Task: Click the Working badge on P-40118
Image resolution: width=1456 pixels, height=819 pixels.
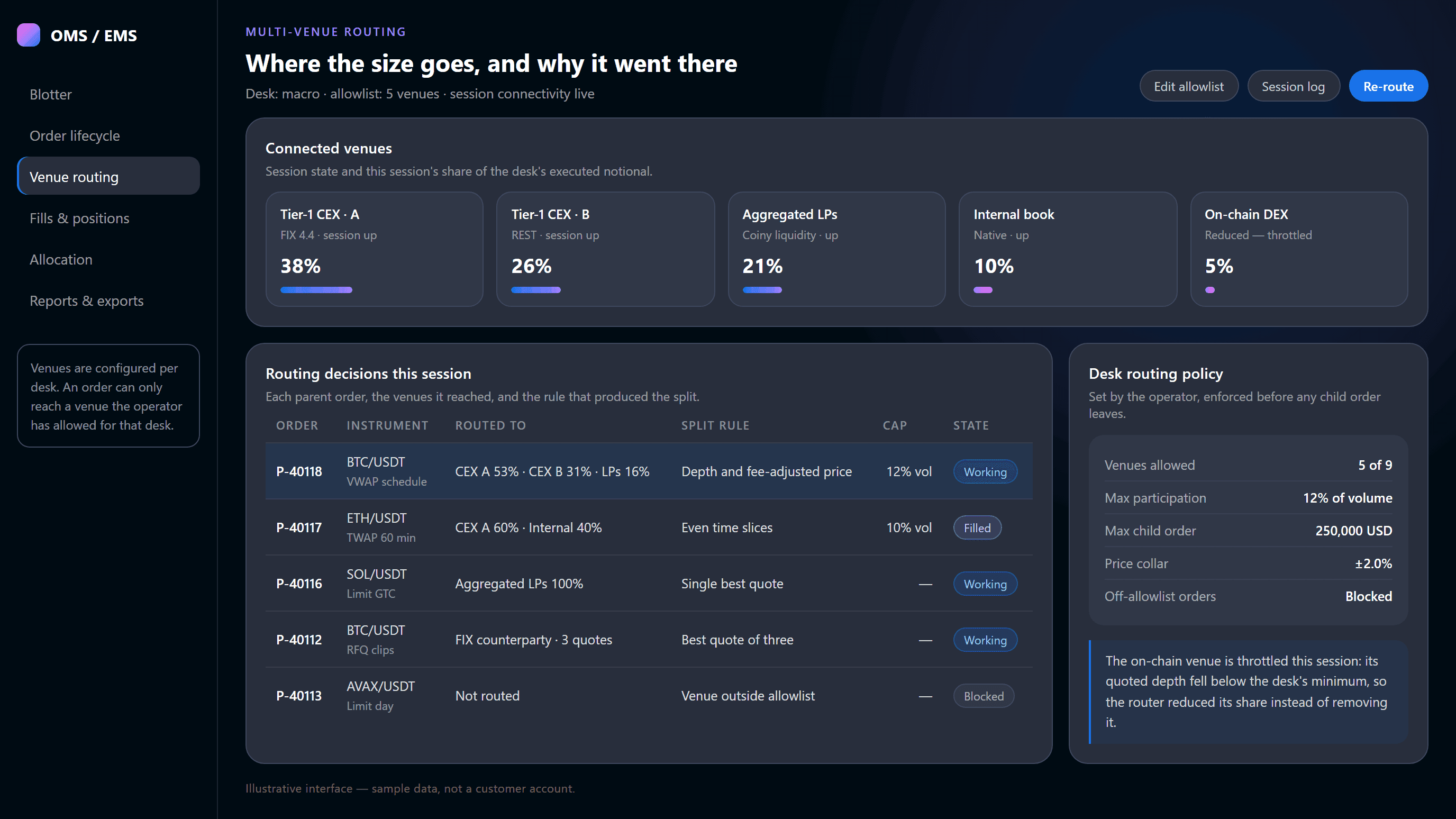Action: tap(985, 471)
